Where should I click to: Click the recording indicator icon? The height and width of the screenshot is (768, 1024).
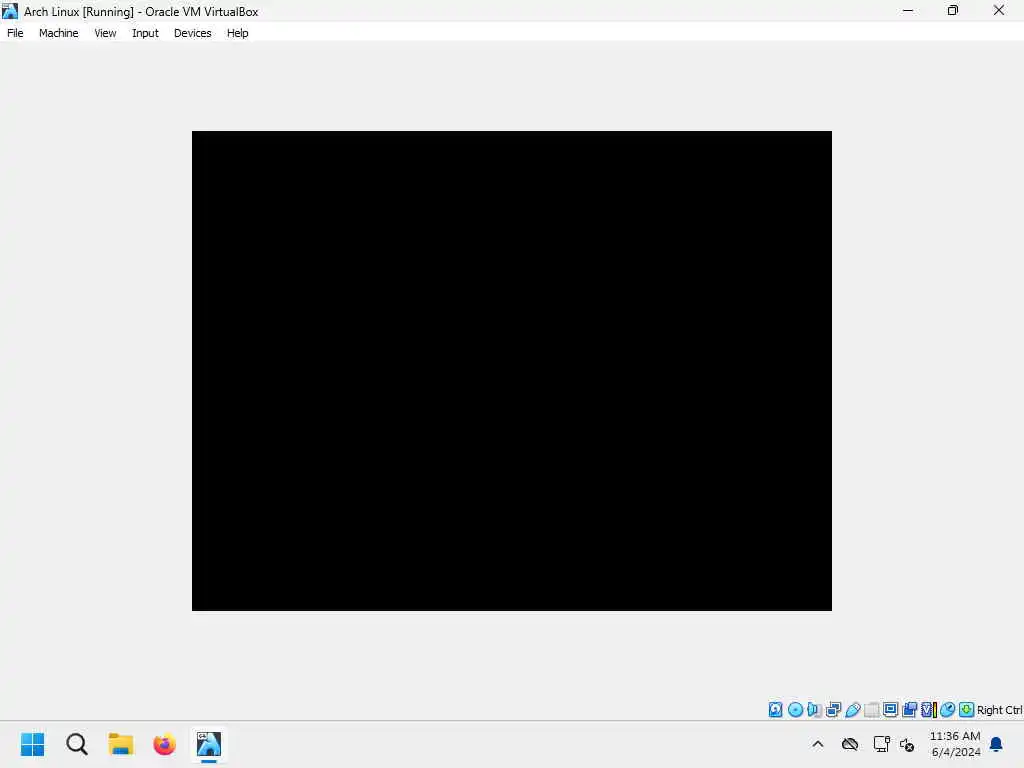(910, 710)
